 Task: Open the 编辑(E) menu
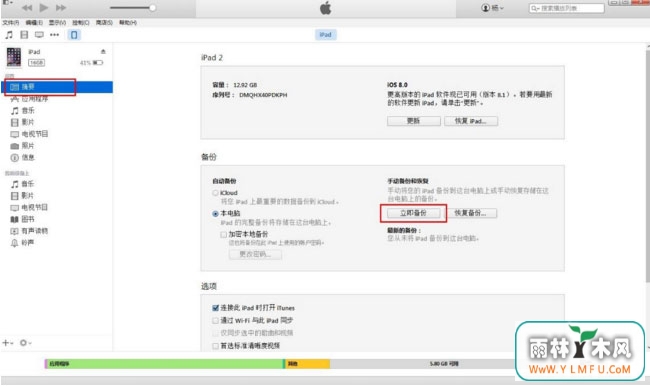coord(34,22)
